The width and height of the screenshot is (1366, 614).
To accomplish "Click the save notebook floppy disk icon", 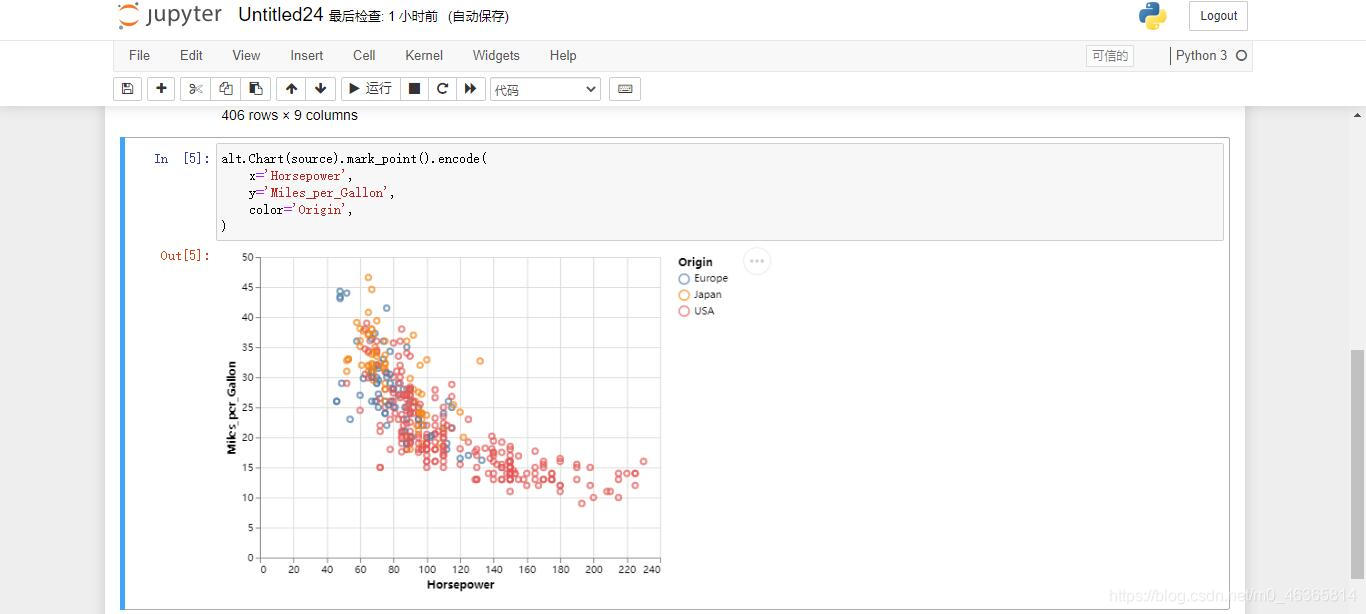I will [127, 89].
